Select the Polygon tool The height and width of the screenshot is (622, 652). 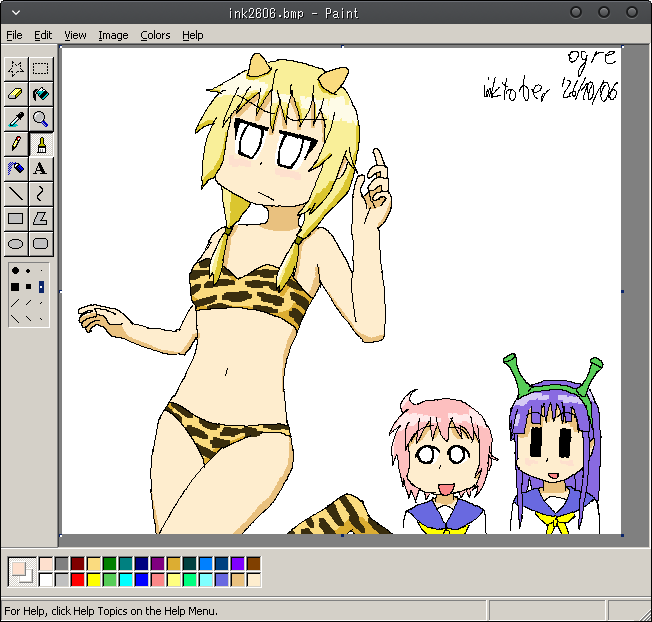(x=41, y=219)
